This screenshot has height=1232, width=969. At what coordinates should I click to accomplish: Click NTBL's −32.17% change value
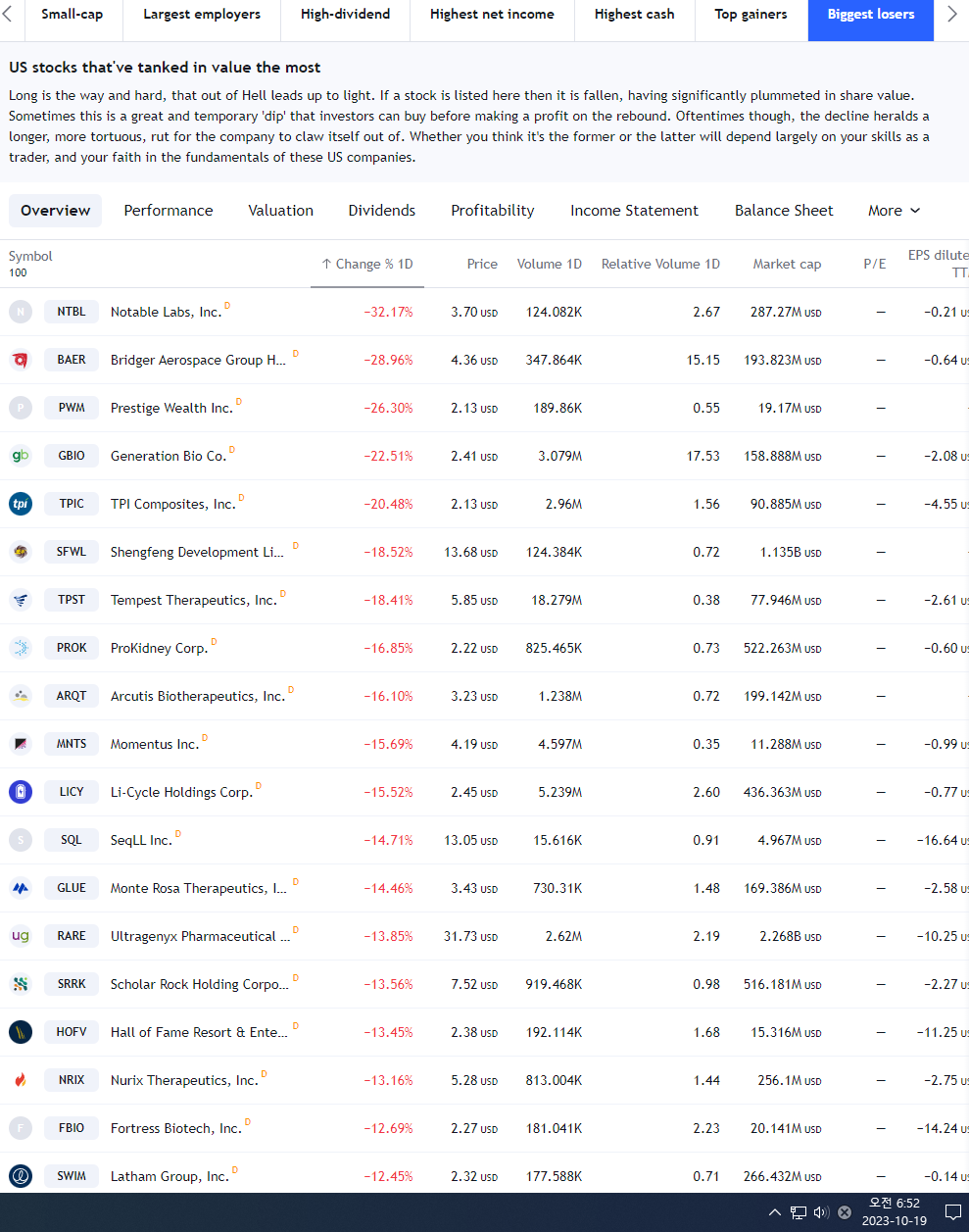[x=388, y=312]
